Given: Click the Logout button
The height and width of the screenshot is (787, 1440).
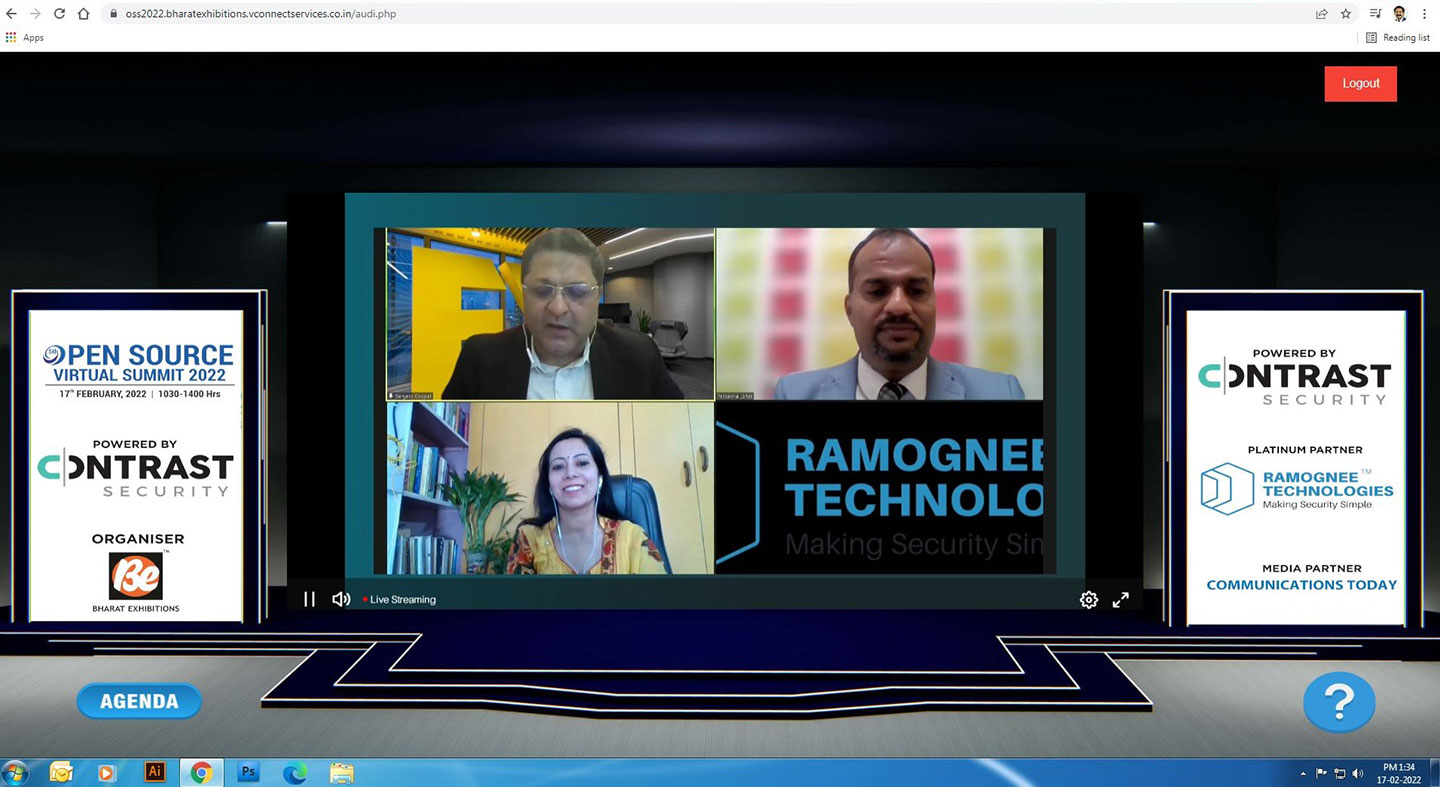Looking at the screenshot, I should 1360,83.
